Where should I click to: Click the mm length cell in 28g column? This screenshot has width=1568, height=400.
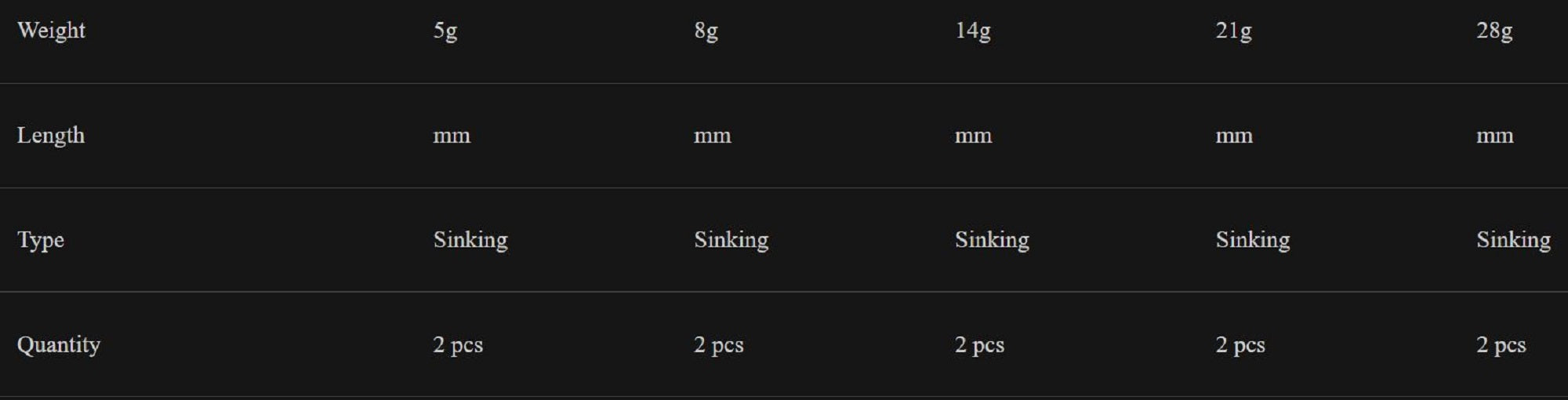click(x=1494, y=136)
